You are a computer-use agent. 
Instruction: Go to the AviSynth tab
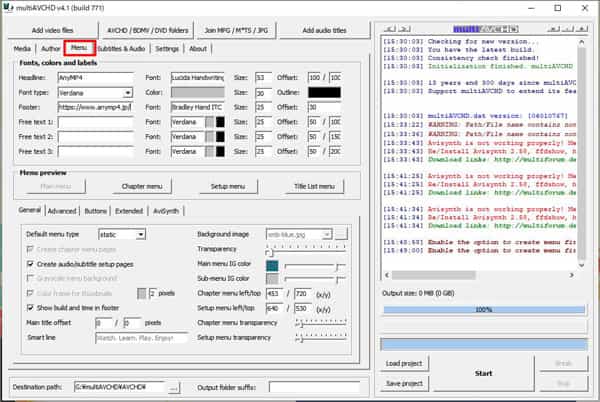coord(165,211)
